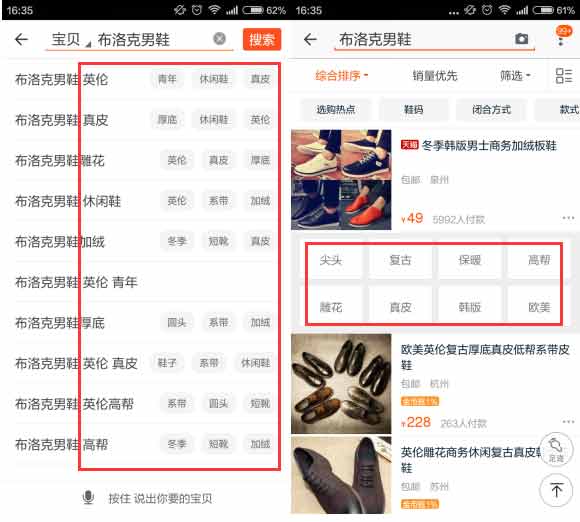Open the grey suede brogue shoe thumbnail
The width and height of the screenshot is (580, 522).
point(341,475)
